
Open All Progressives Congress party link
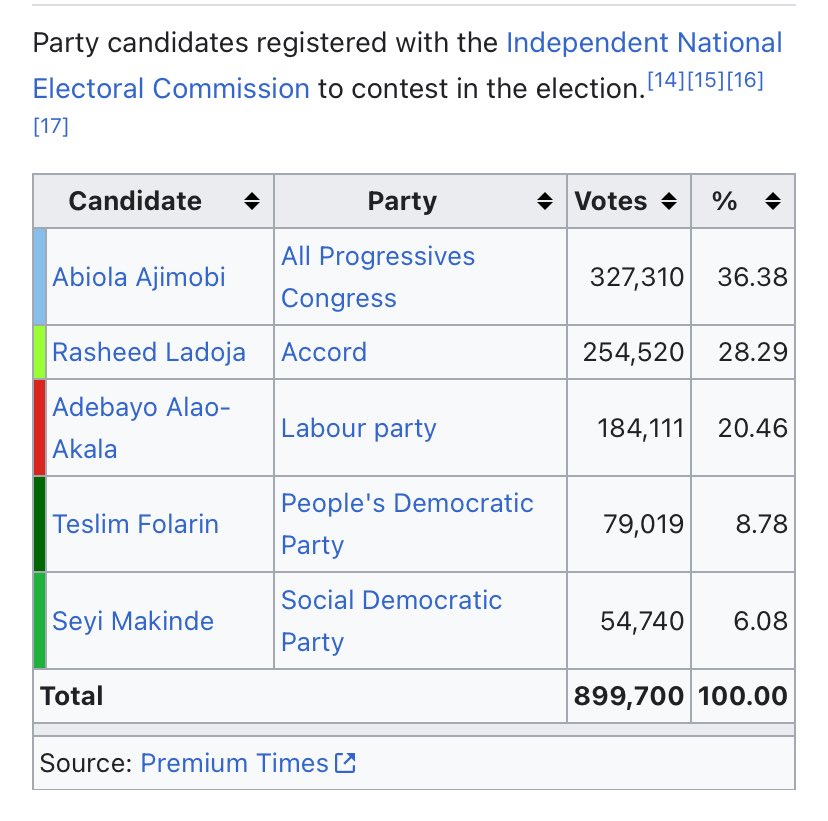[378, 277]
